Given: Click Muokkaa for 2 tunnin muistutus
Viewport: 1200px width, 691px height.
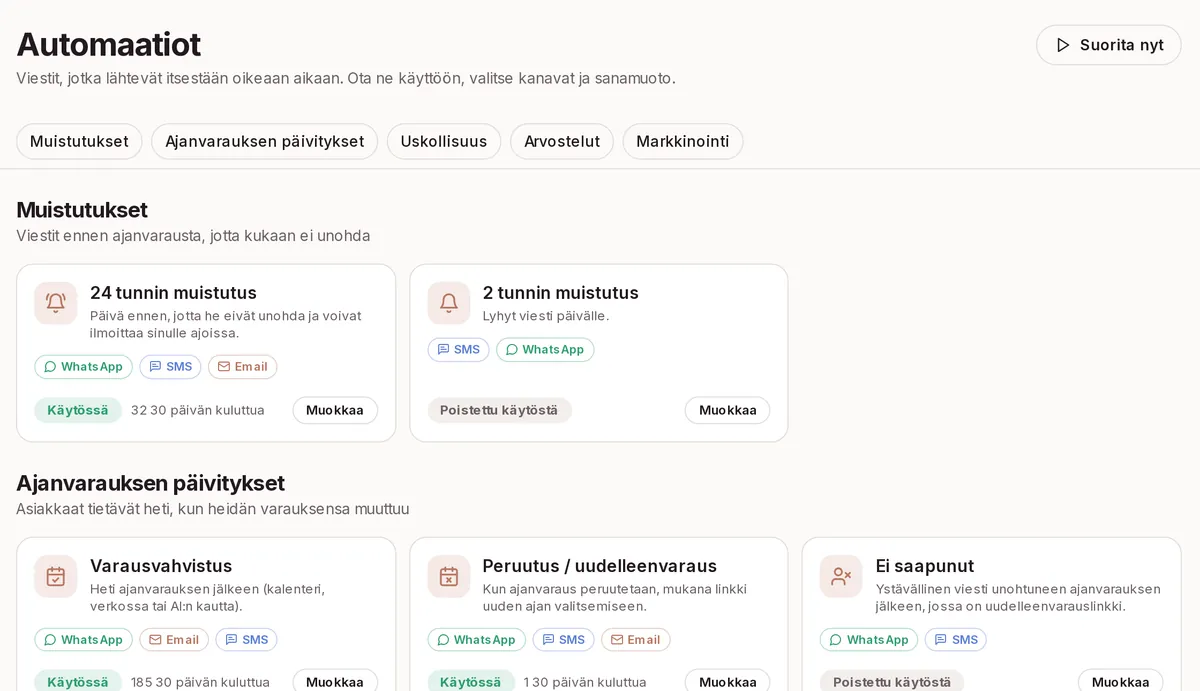Looking at the screenshot, I should [727, 410].
